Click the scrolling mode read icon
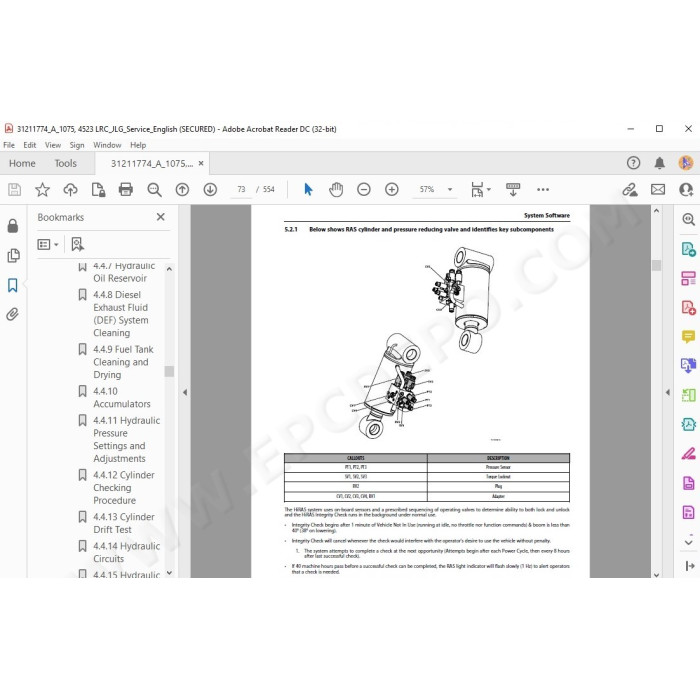700x700 pixels. [x=512, y=190]
